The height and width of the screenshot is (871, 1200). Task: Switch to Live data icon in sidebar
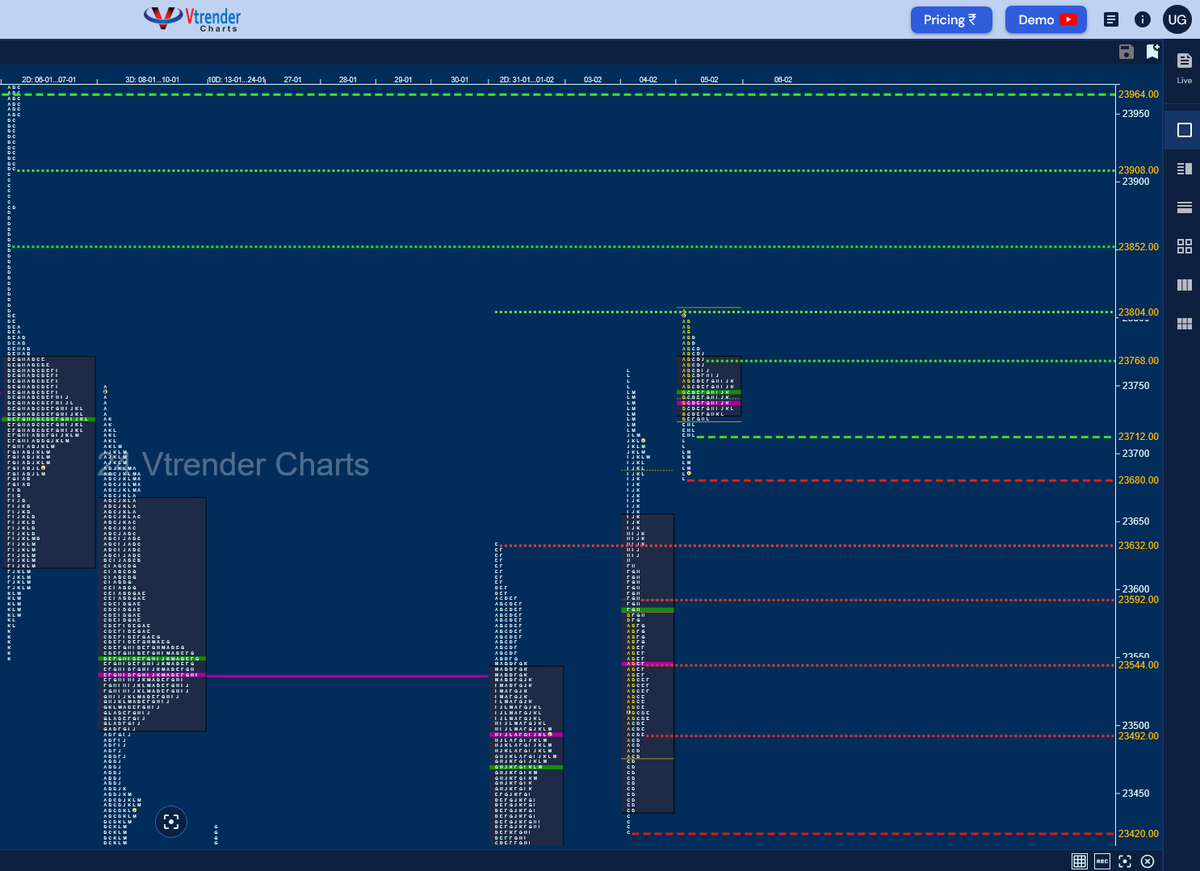pyautogui.click(x=1184, y=68)
